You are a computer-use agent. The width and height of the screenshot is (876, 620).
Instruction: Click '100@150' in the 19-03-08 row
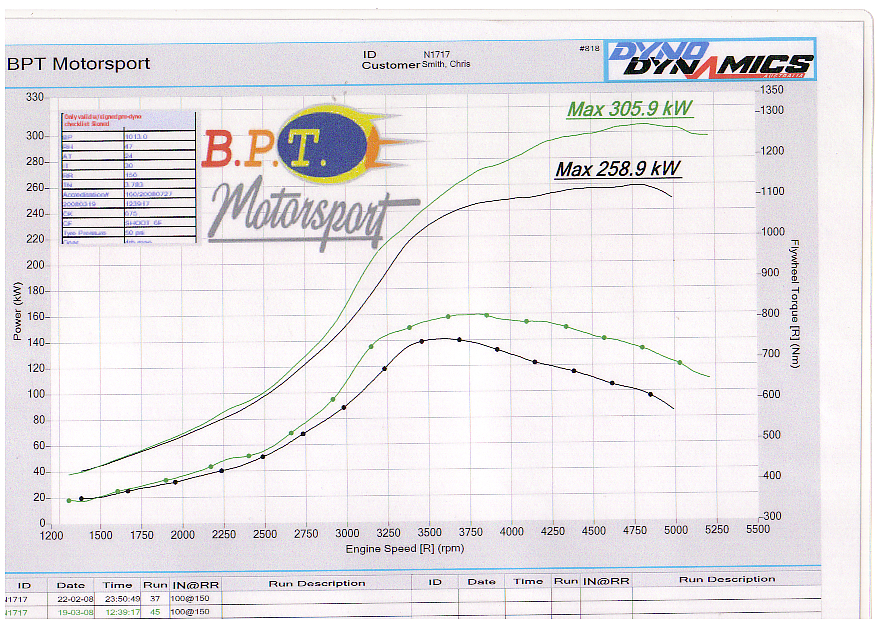pos(190,612)
